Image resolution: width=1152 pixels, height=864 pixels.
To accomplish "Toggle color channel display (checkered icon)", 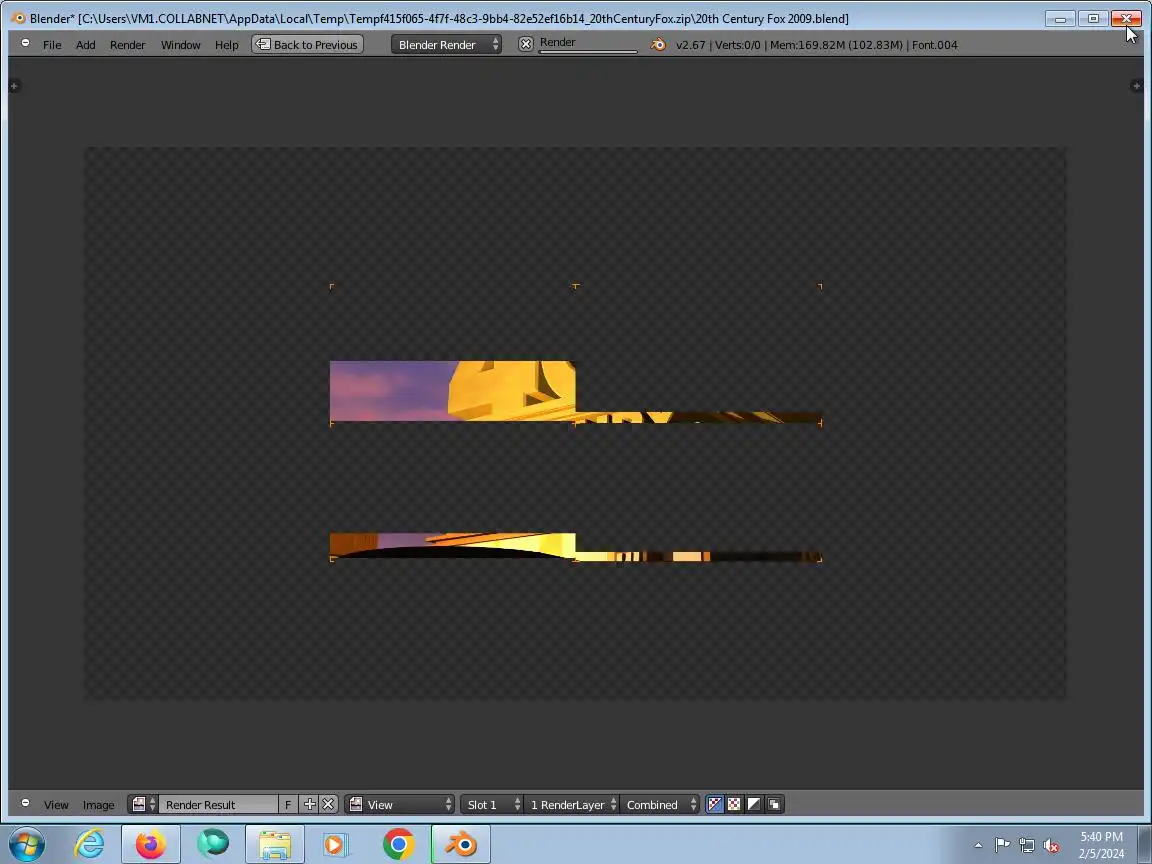I will 734,804.
